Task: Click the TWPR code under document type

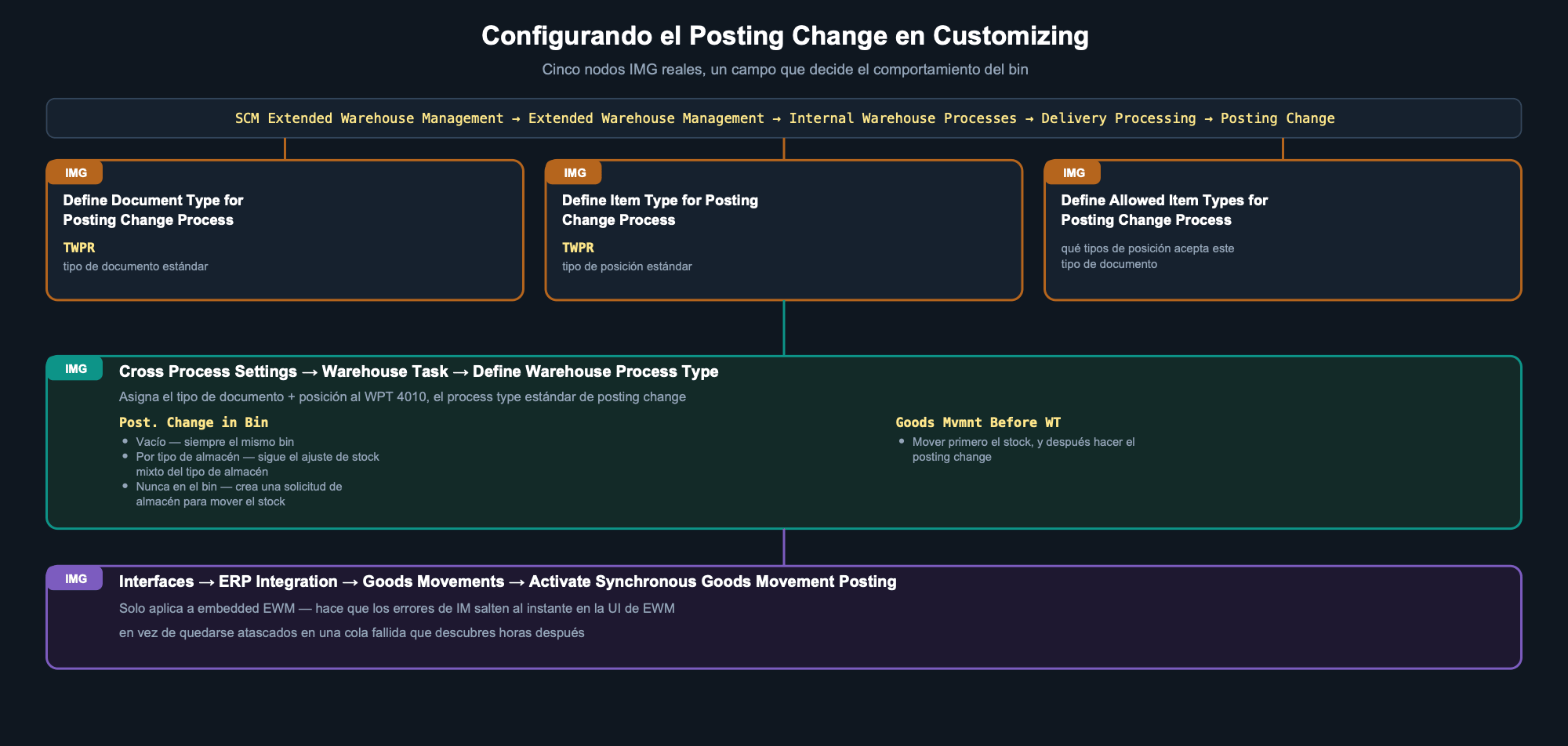Action: coord(79,248)
